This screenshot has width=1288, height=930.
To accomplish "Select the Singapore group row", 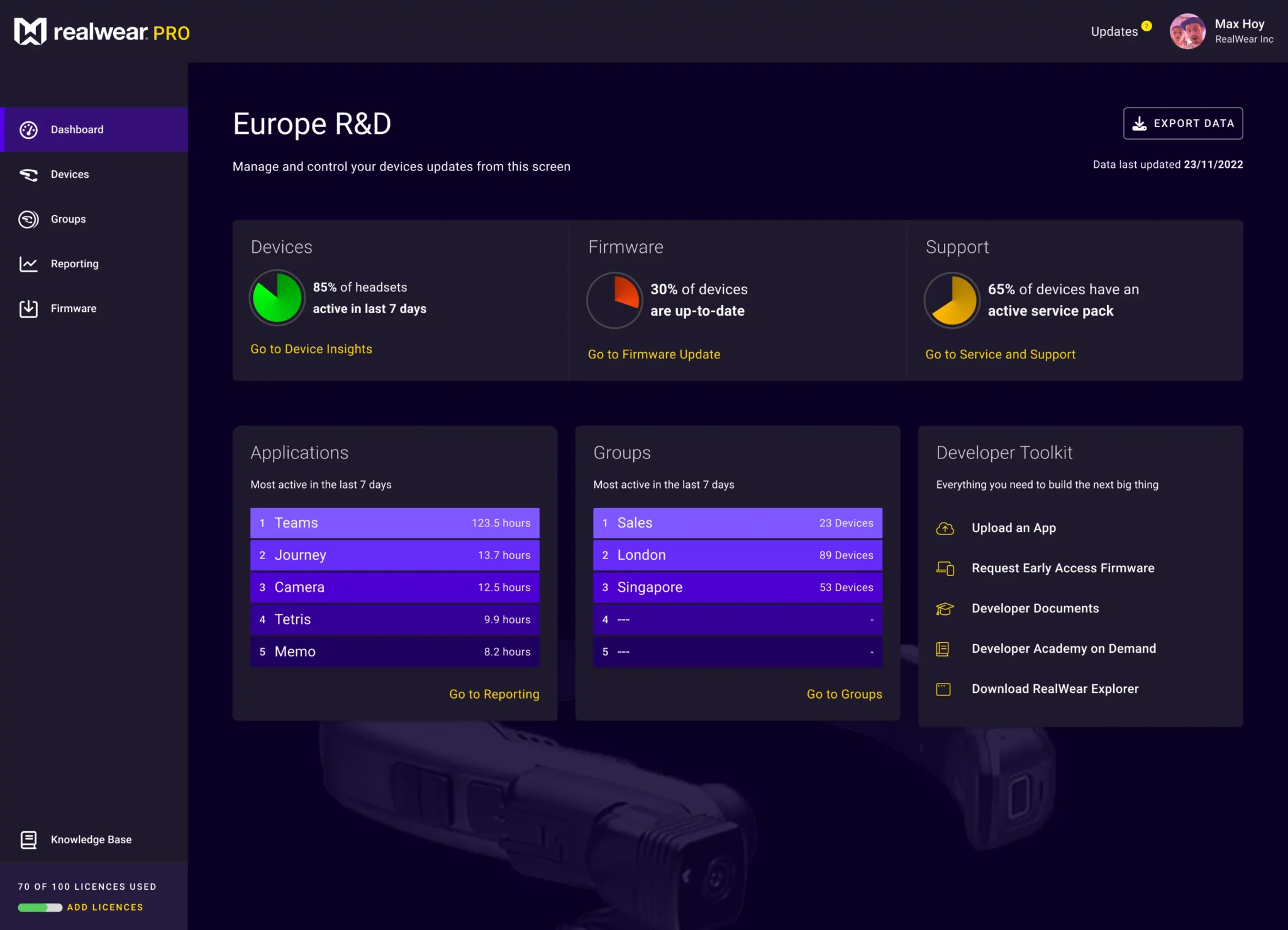I will coord(738,587).
